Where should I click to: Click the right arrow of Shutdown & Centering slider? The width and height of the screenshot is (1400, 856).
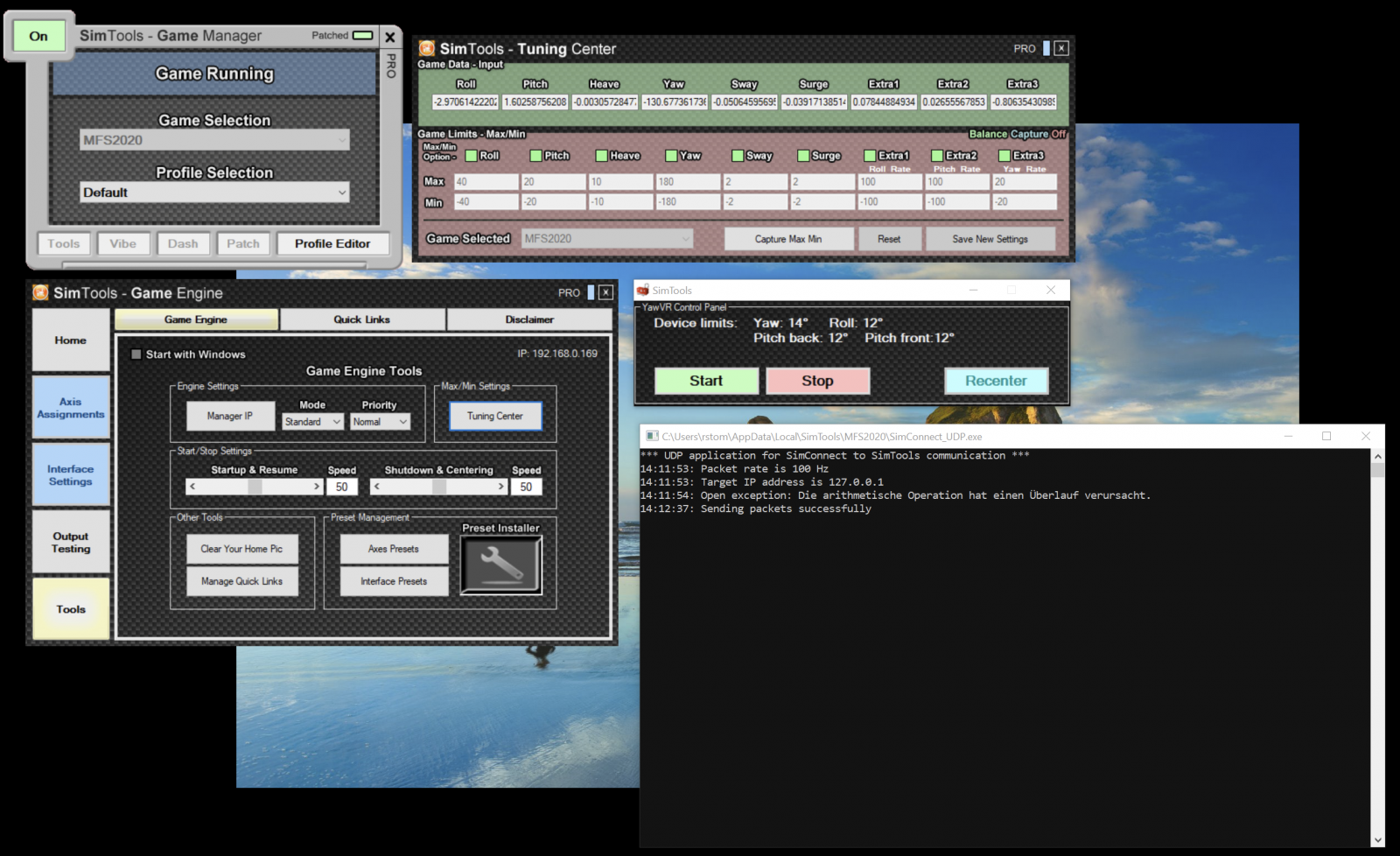pyautogui.click(x=500, y=487)
